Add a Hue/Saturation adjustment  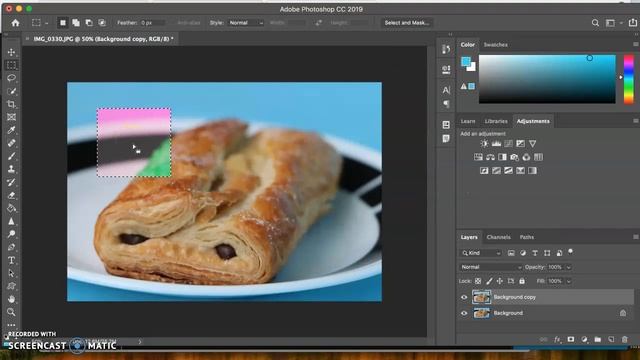point(478,157)
